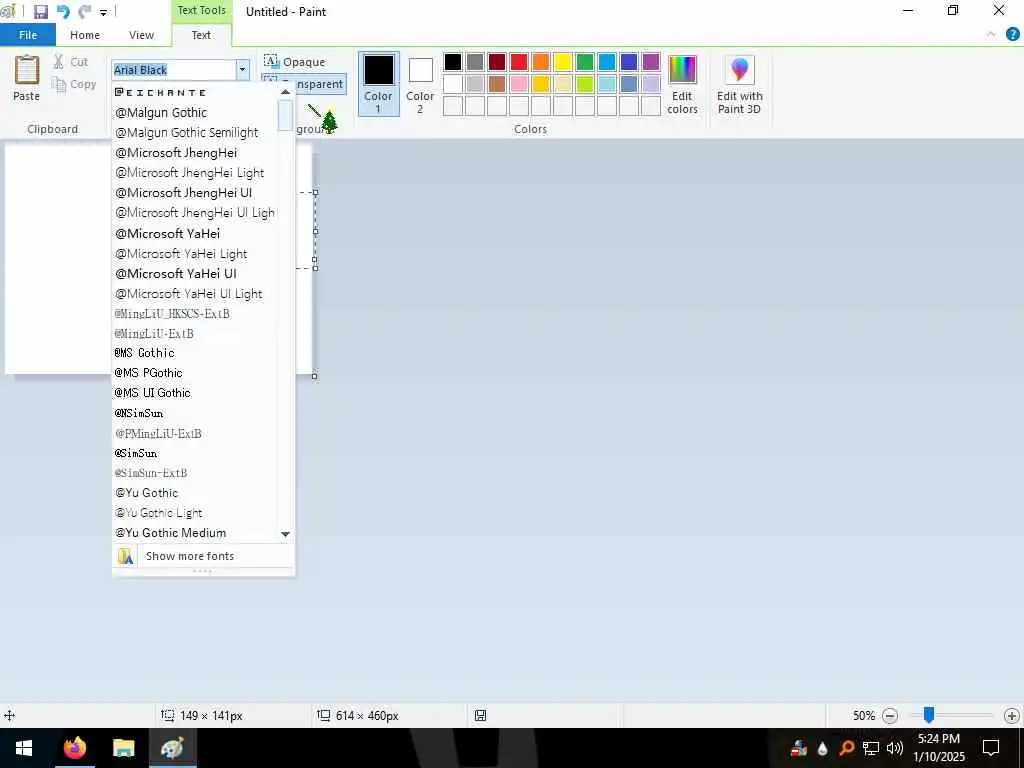1024x768 pixels.
Task: Select @Microsoft YaHei UI Light font
Action: (195, 294)
